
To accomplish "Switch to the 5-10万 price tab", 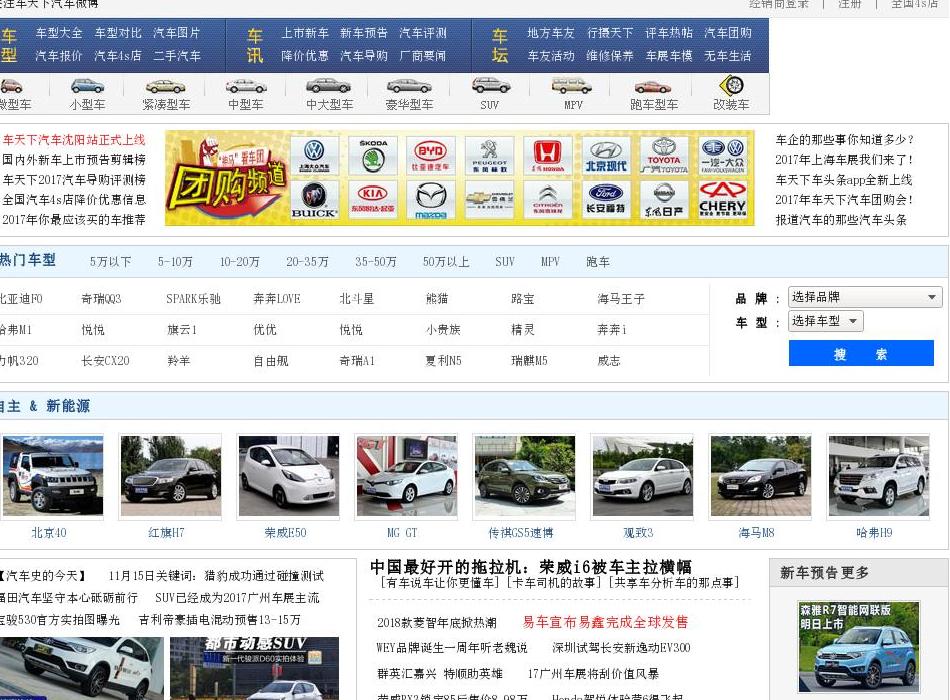I will pos(175,262).
